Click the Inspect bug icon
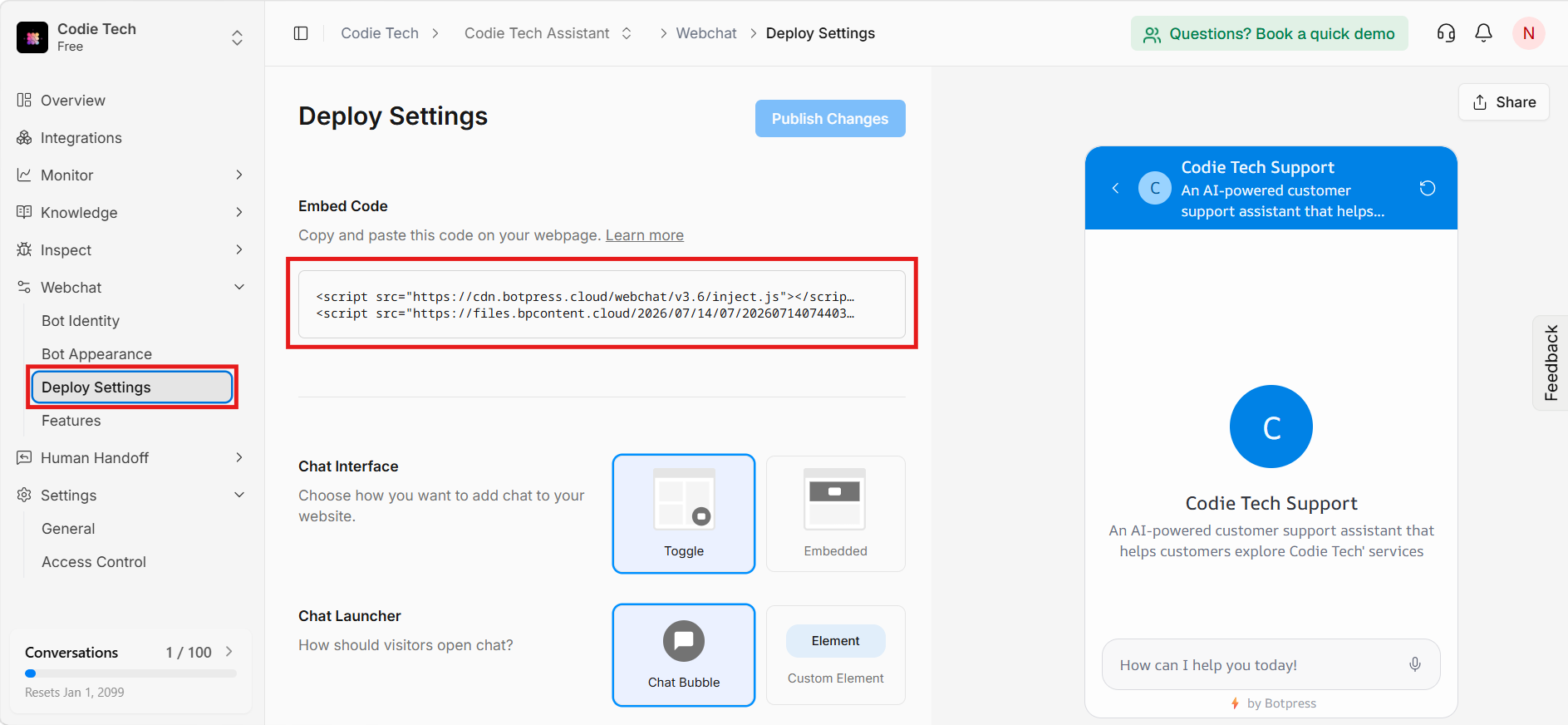This screenshot has width=1568, height=725. pos(24,249)
